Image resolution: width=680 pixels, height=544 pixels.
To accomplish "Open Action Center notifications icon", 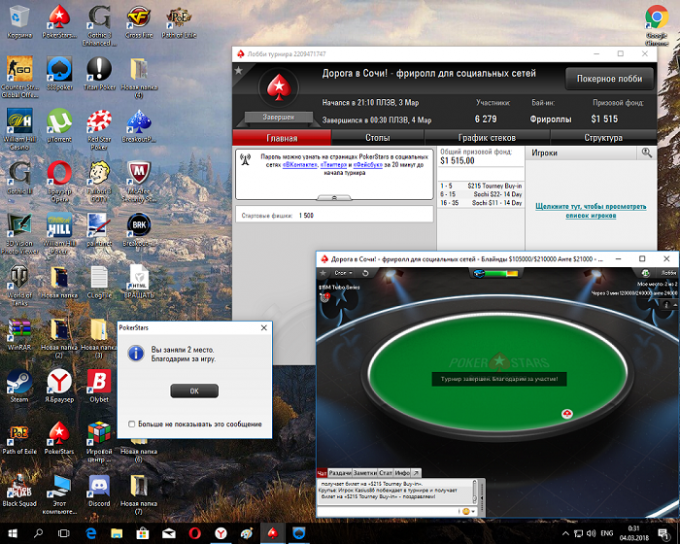I will [664, 533].
